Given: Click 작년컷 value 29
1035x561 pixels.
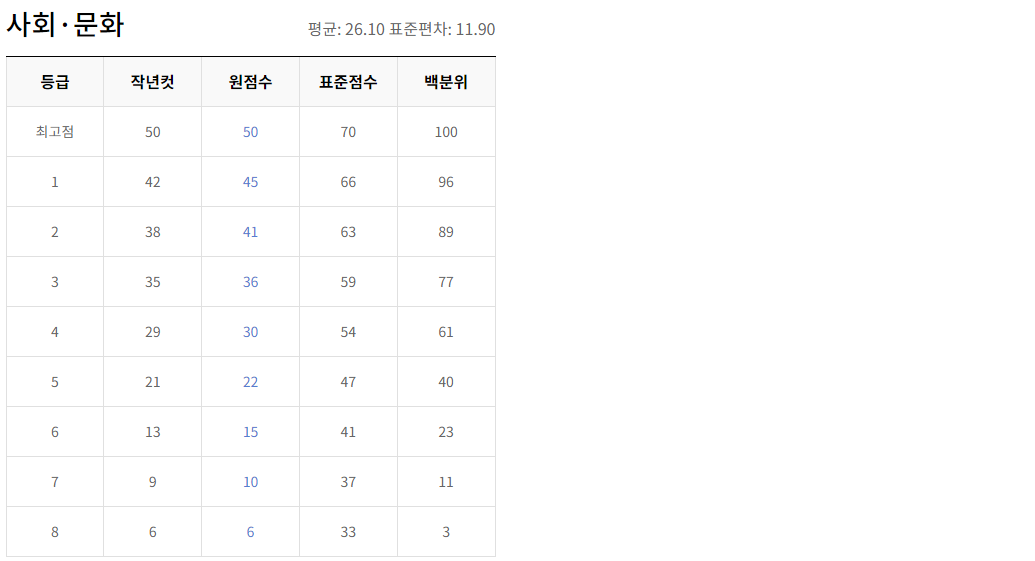Looking at the screenshot, I should (x=152, y=332).
